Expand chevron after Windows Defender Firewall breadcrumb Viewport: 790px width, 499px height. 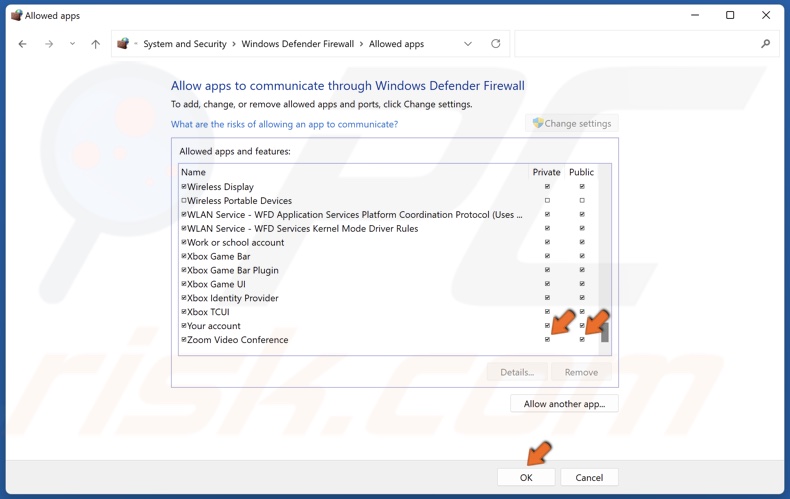point(361,44)
